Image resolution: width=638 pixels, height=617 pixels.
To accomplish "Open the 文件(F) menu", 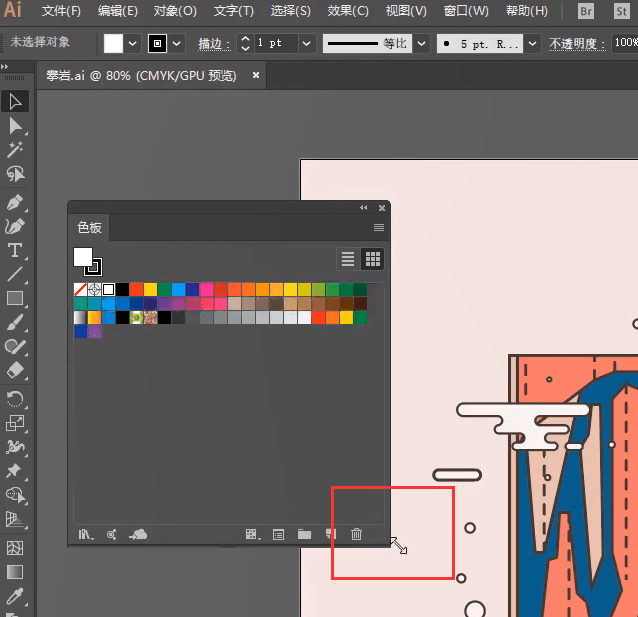I will [61, 11].
